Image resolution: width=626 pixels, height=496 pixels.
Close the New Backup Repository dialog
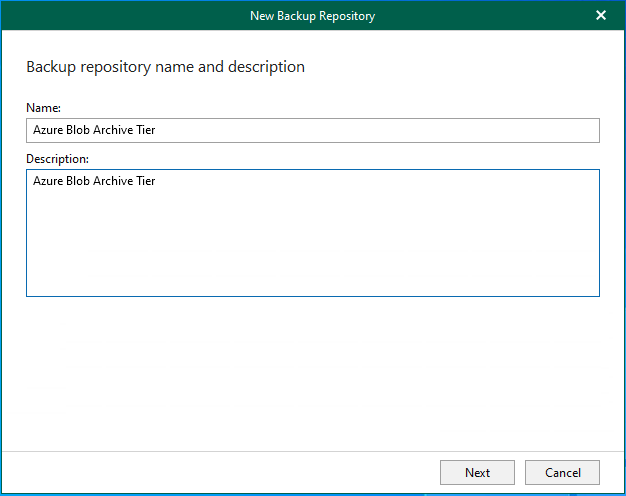point(601,15)
